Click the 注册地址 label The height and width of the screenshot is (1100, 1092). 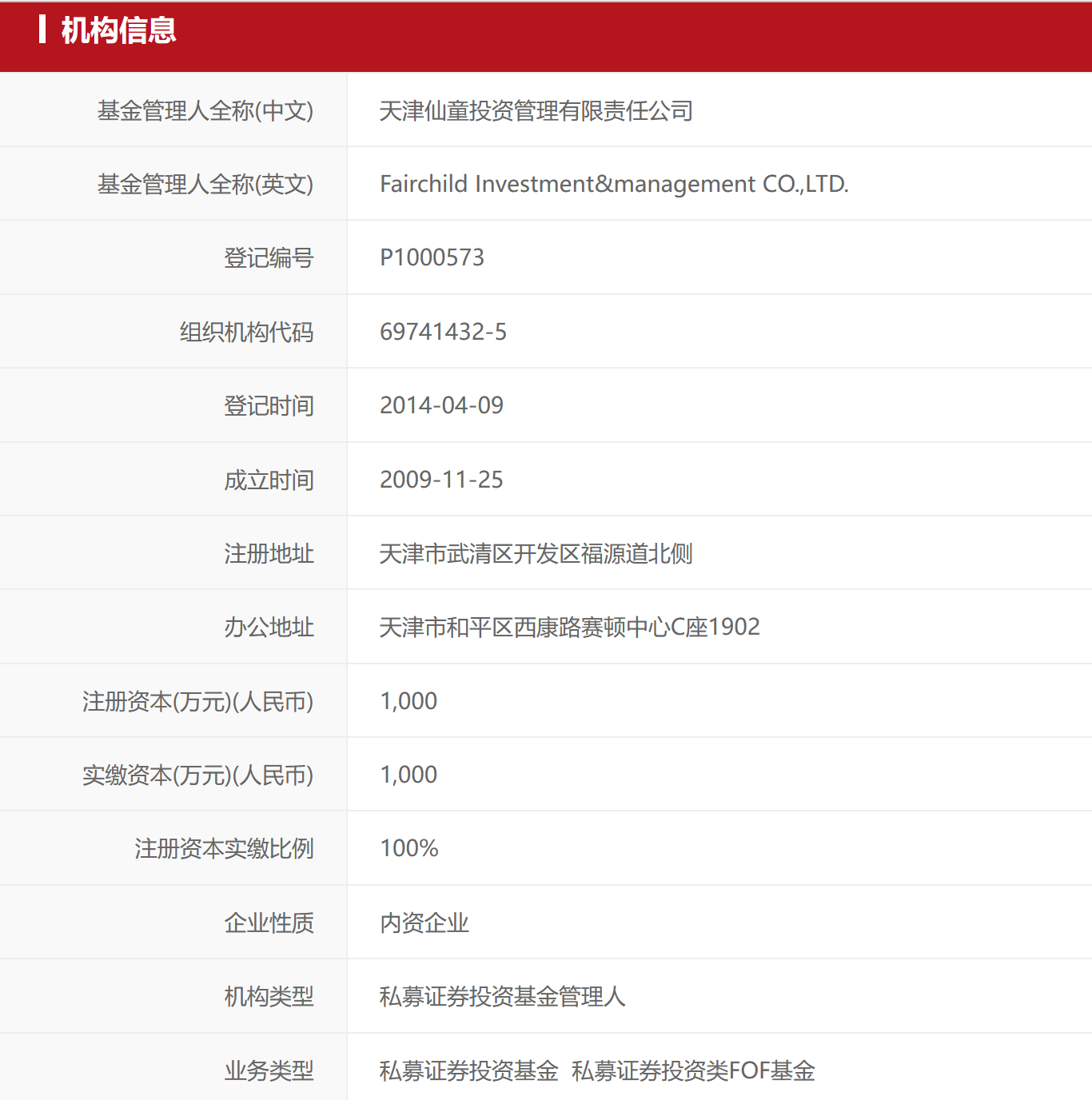pos(269,553)
